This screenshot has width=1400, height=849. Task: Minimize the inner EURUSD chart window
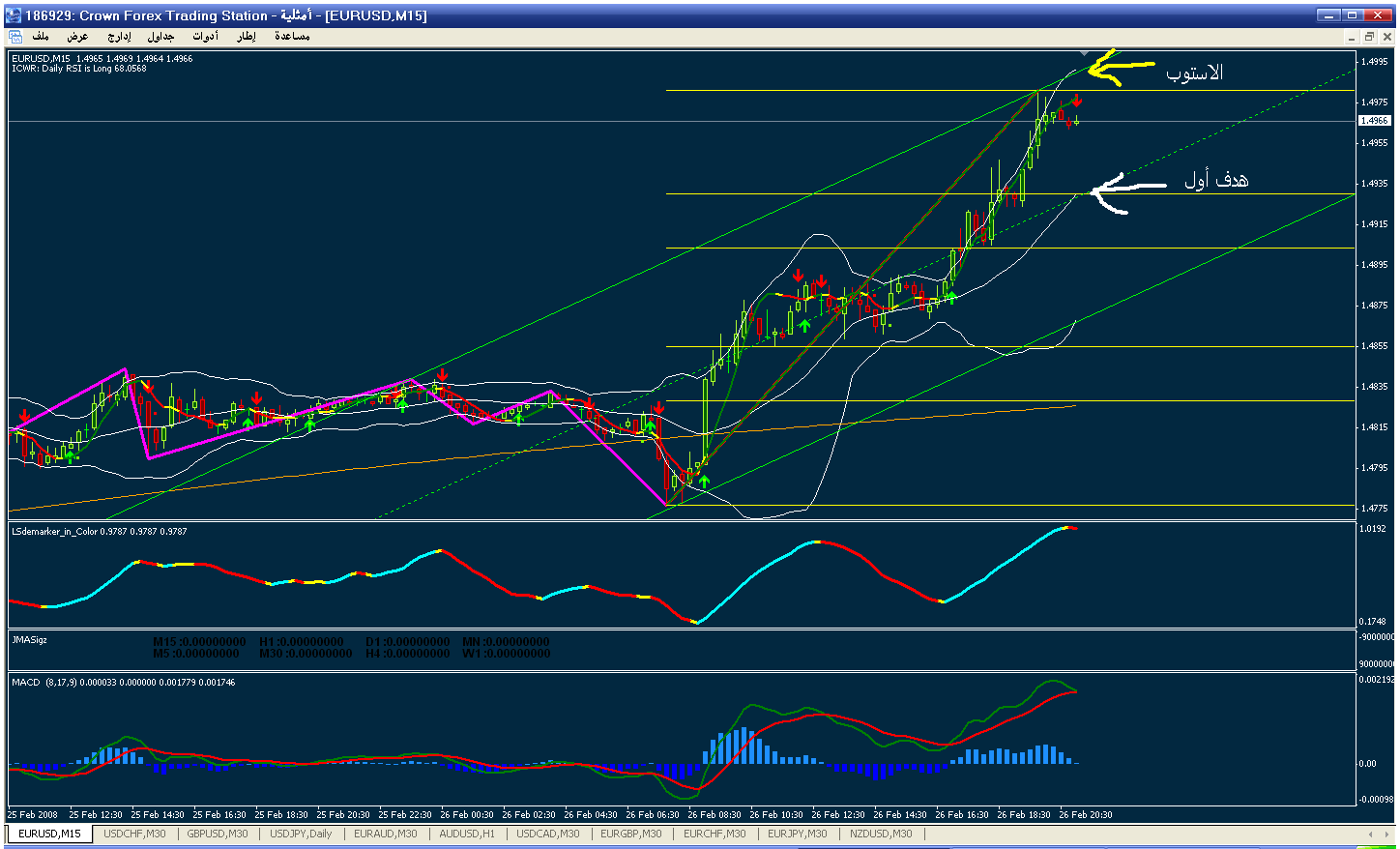[x=1353, y=37]
